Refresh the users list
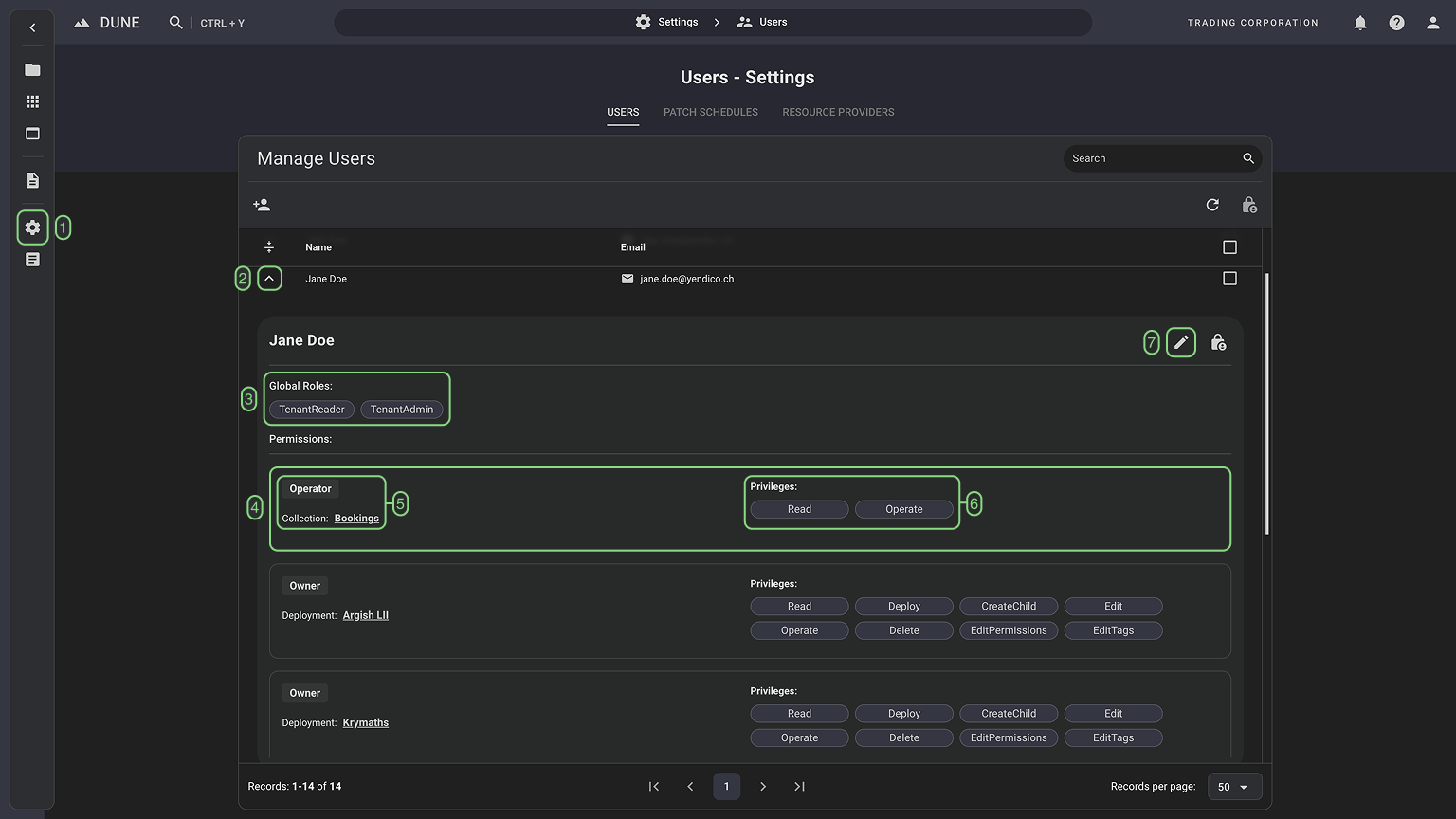Viewport: 1456px width, 819px height. [x=1212, y=205]
